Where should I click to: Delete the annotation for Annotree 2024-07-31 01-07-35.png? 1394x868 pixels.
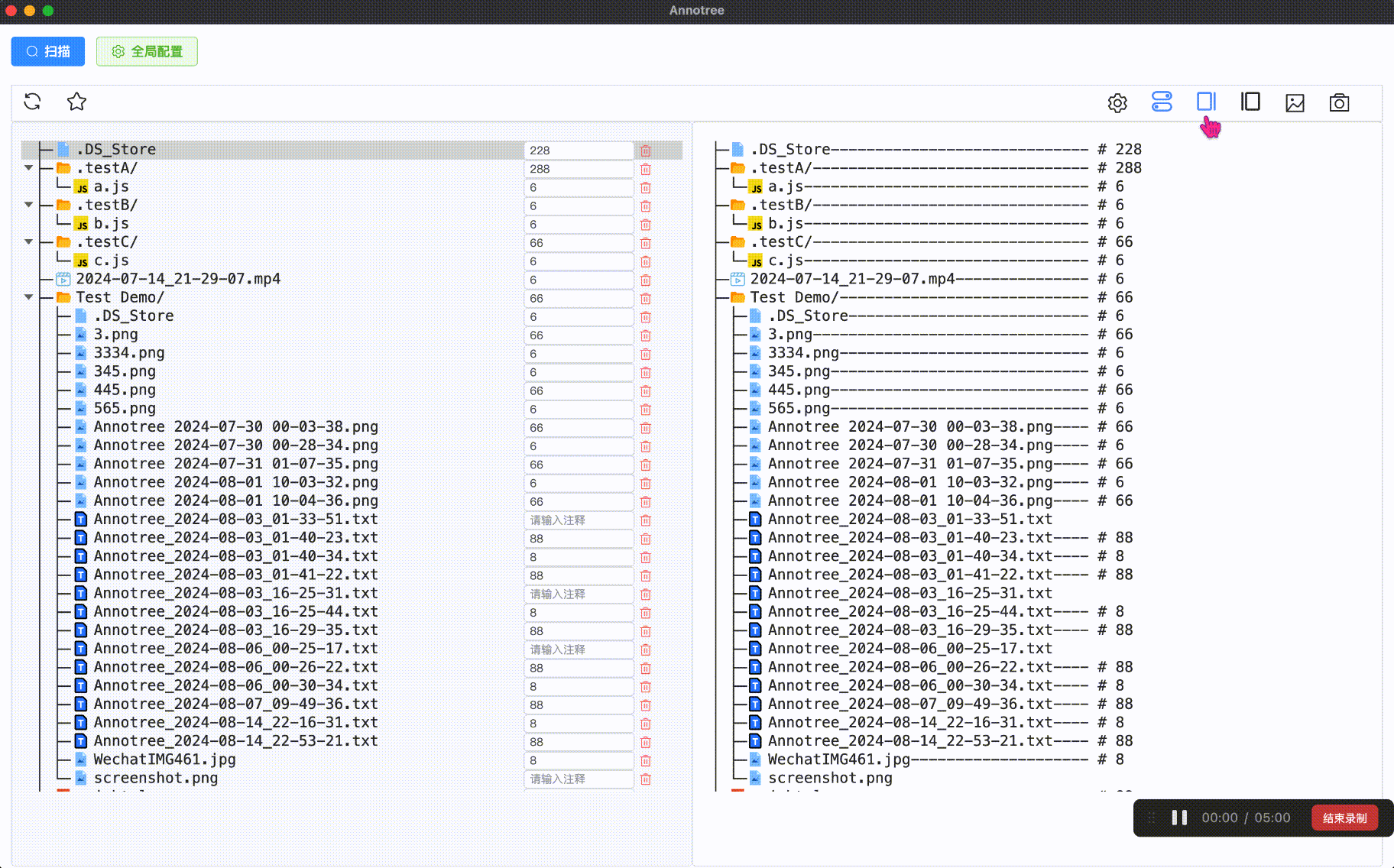646,465
